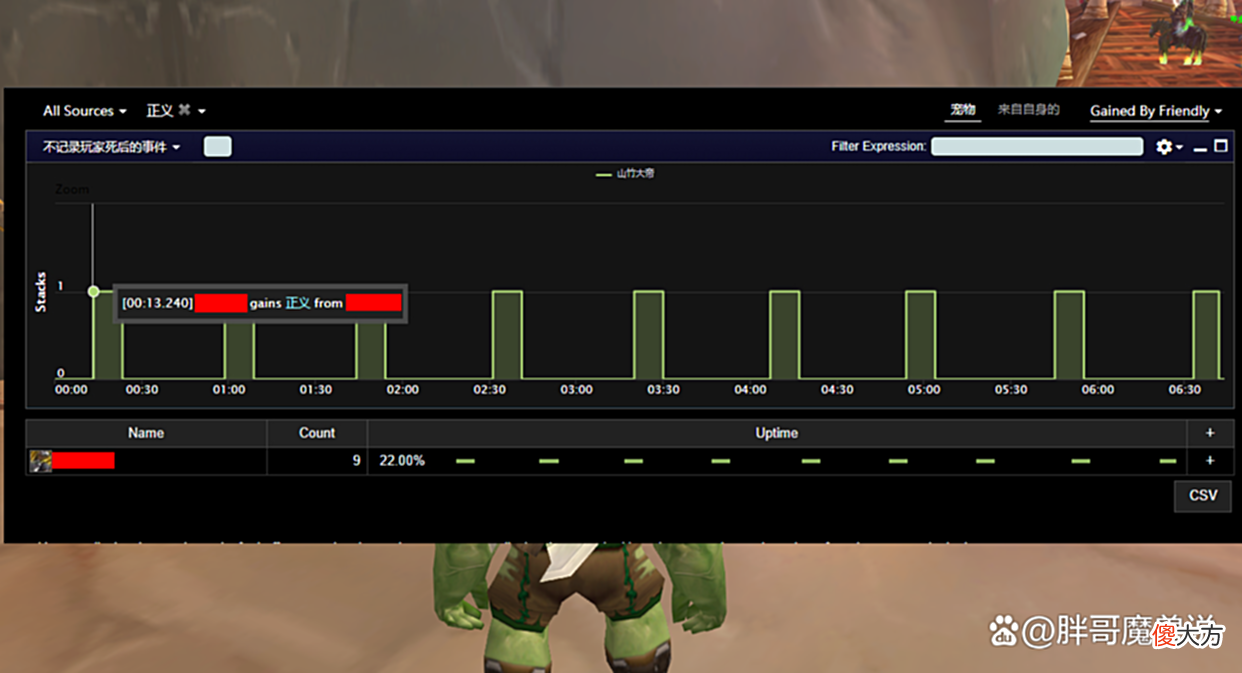This screenshot has width=1242, height=673.
Task: Click the 06:30 axis label
Action: tap(1184, 390)
